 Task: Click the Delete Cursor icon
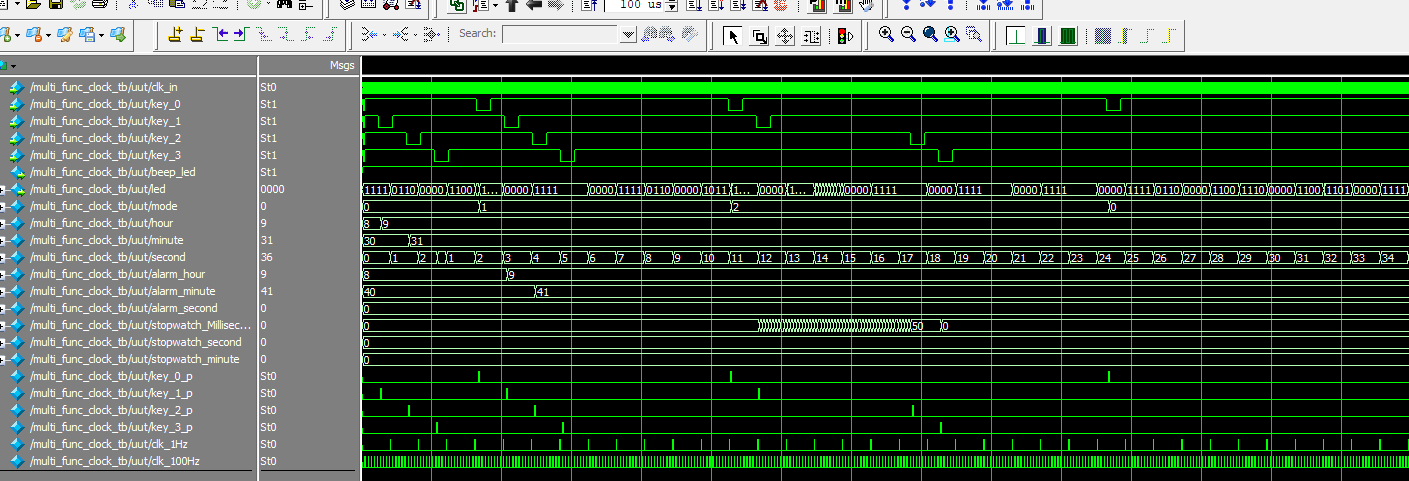pos(197,35)
